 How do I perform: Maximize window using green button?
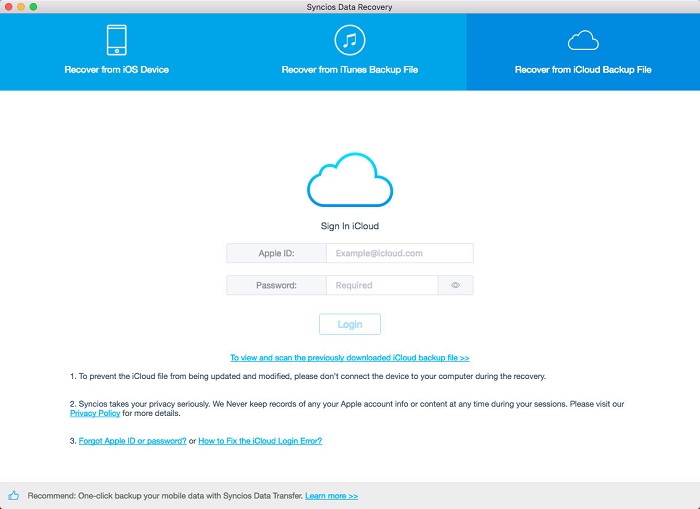(x=33, y=7)
